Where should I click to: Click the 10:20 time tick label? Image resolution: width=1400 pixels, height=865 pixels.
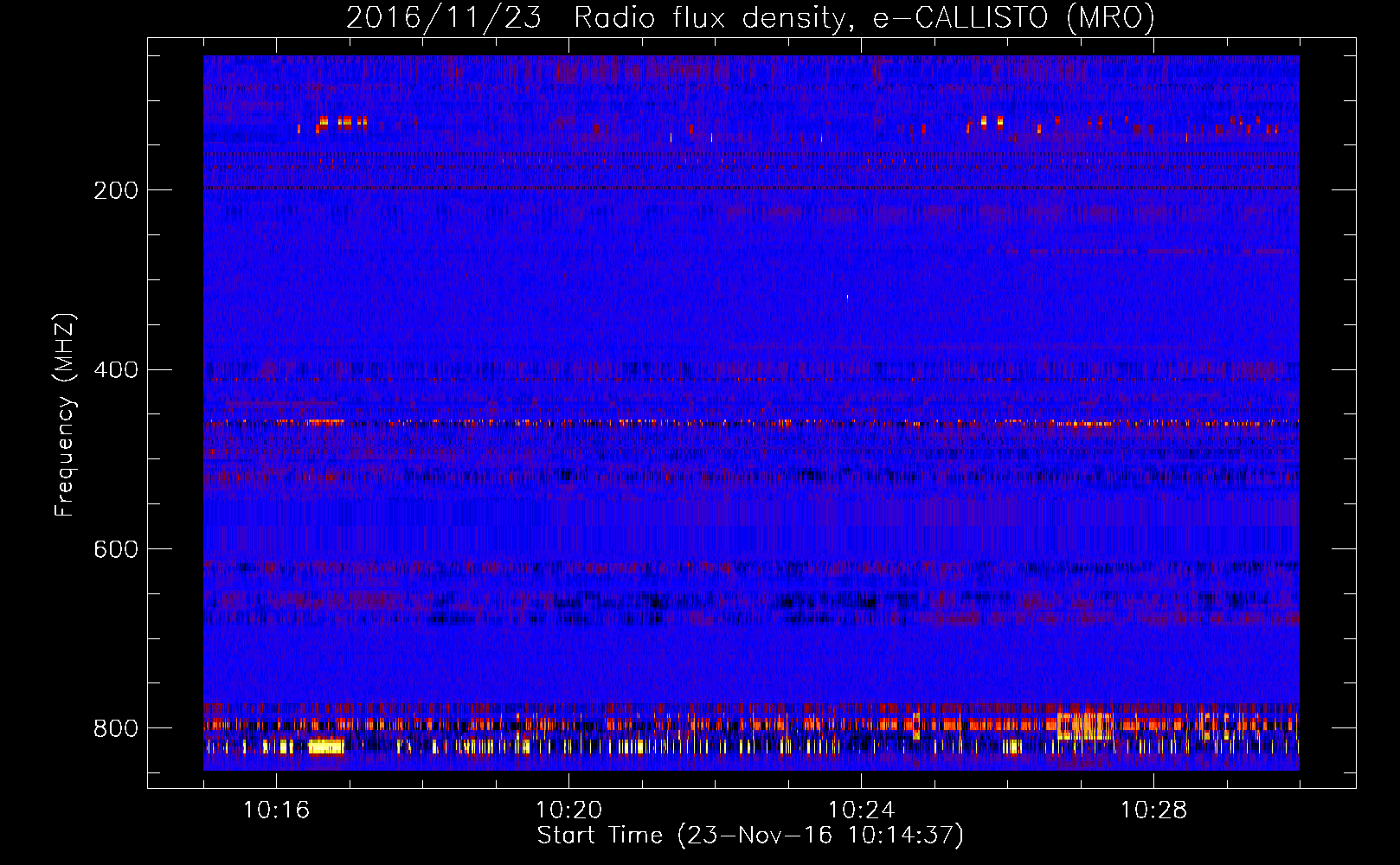pos(568,811)
